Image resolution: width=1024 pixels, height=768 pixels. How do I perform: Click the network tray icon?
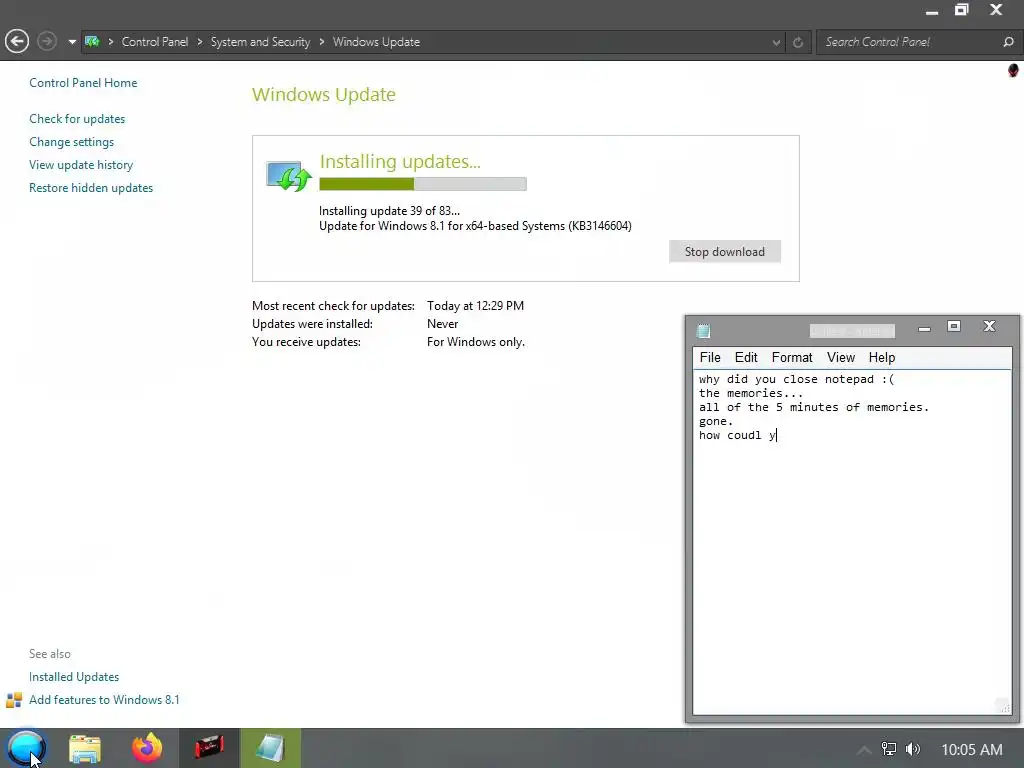(889, 749)
